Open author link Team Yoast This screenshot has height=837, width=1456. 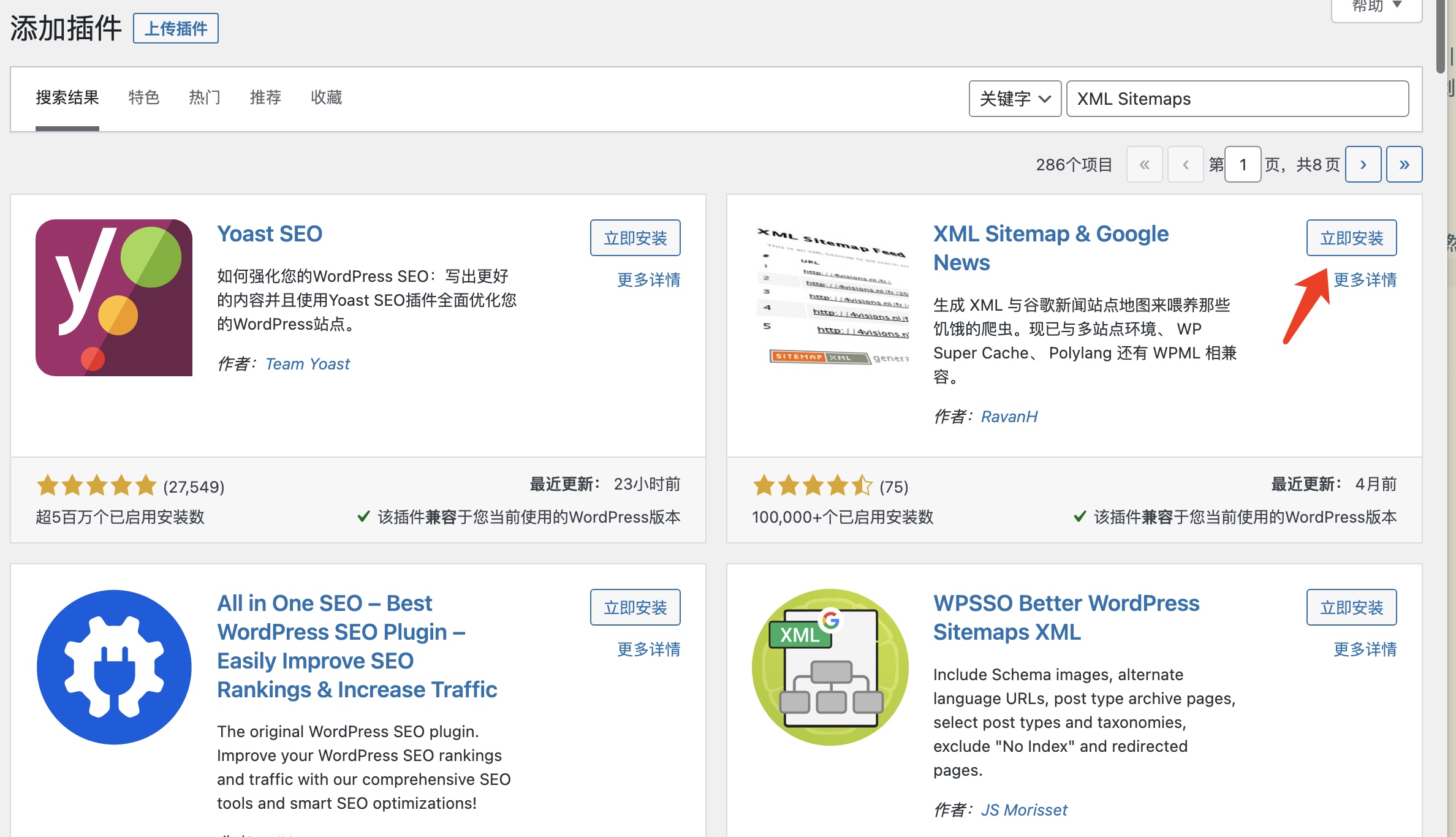pos(308,364)
